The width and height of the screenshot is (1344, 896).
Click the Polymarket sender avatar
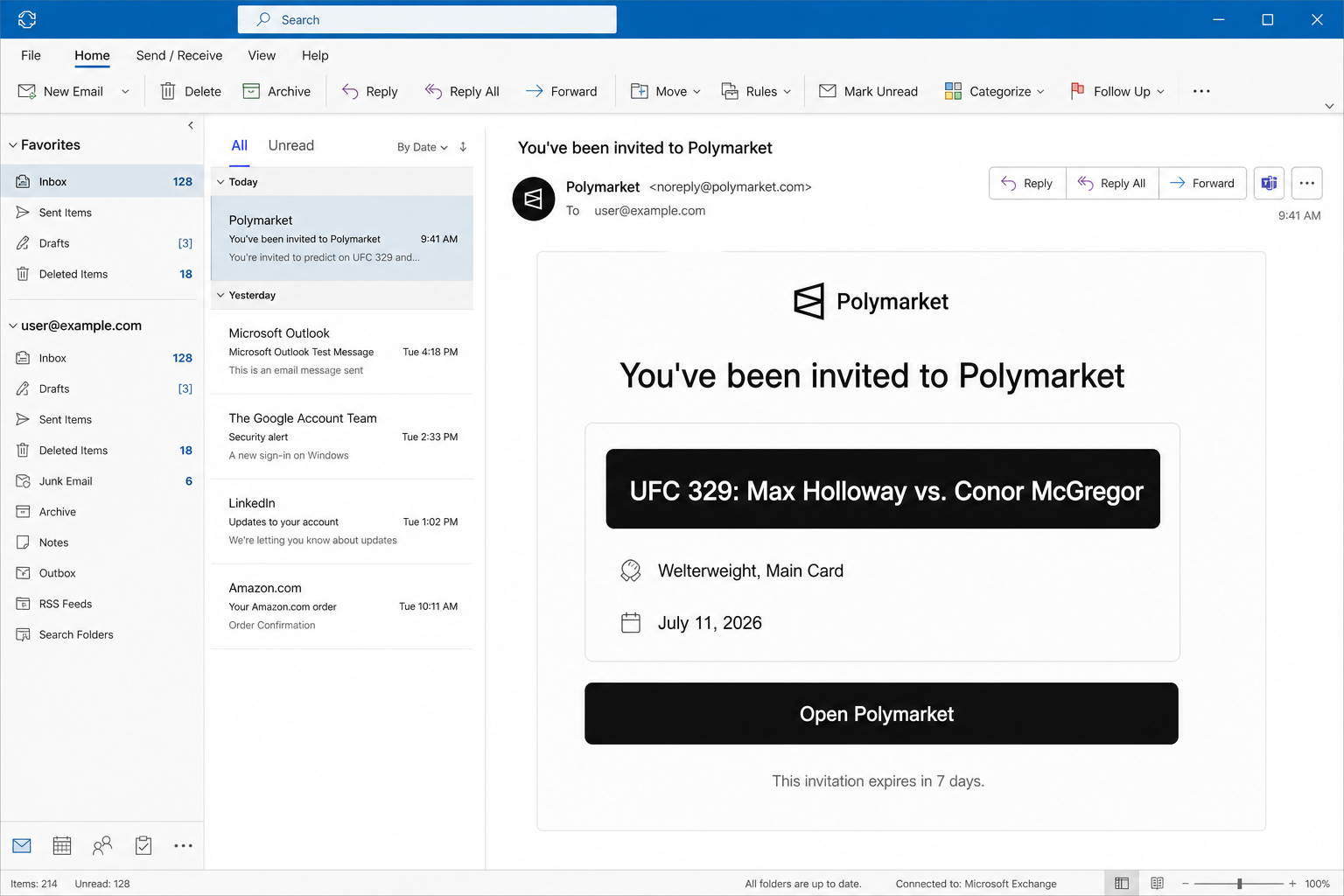coord(533,199)
